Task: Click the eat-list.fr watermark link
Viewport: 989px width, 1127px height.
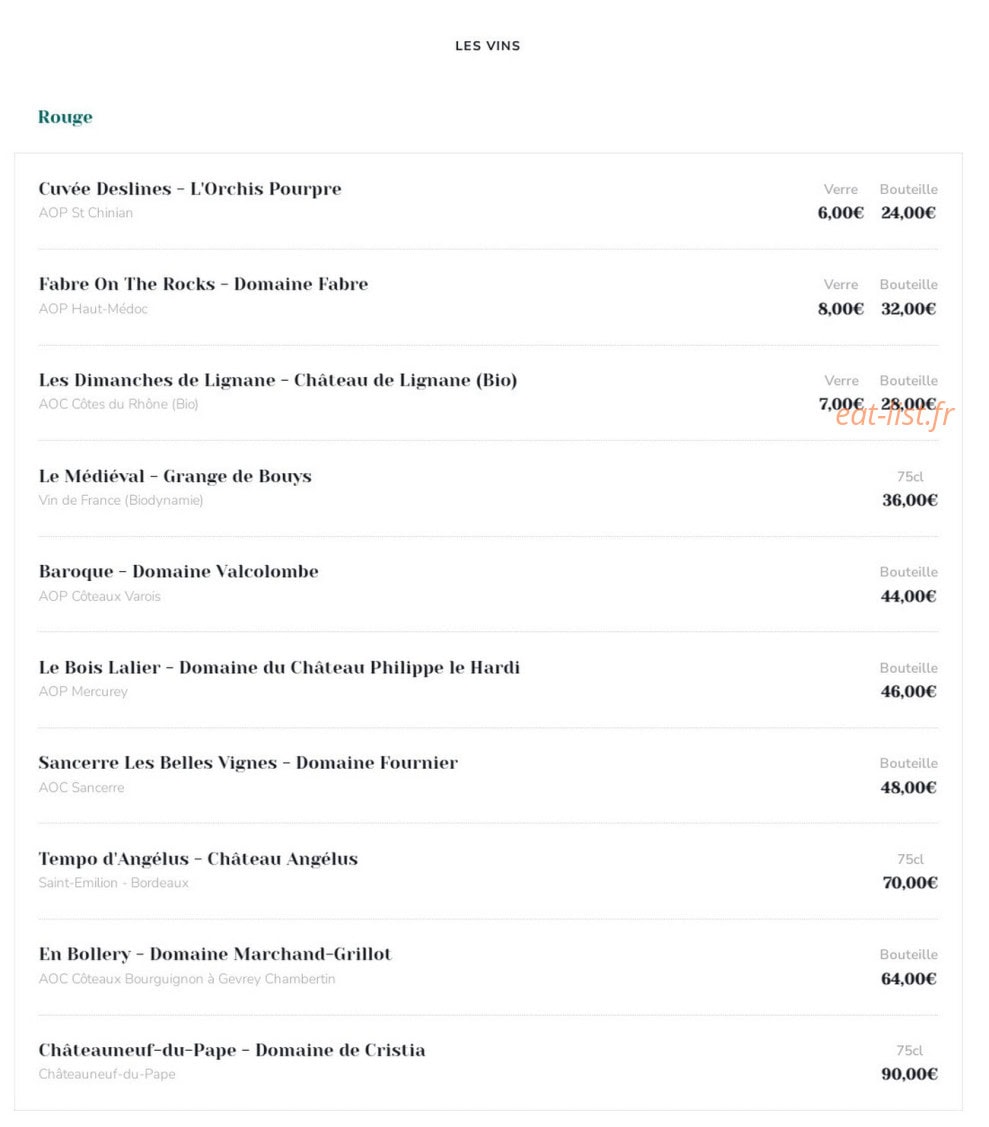Action: tap(895, 415)
